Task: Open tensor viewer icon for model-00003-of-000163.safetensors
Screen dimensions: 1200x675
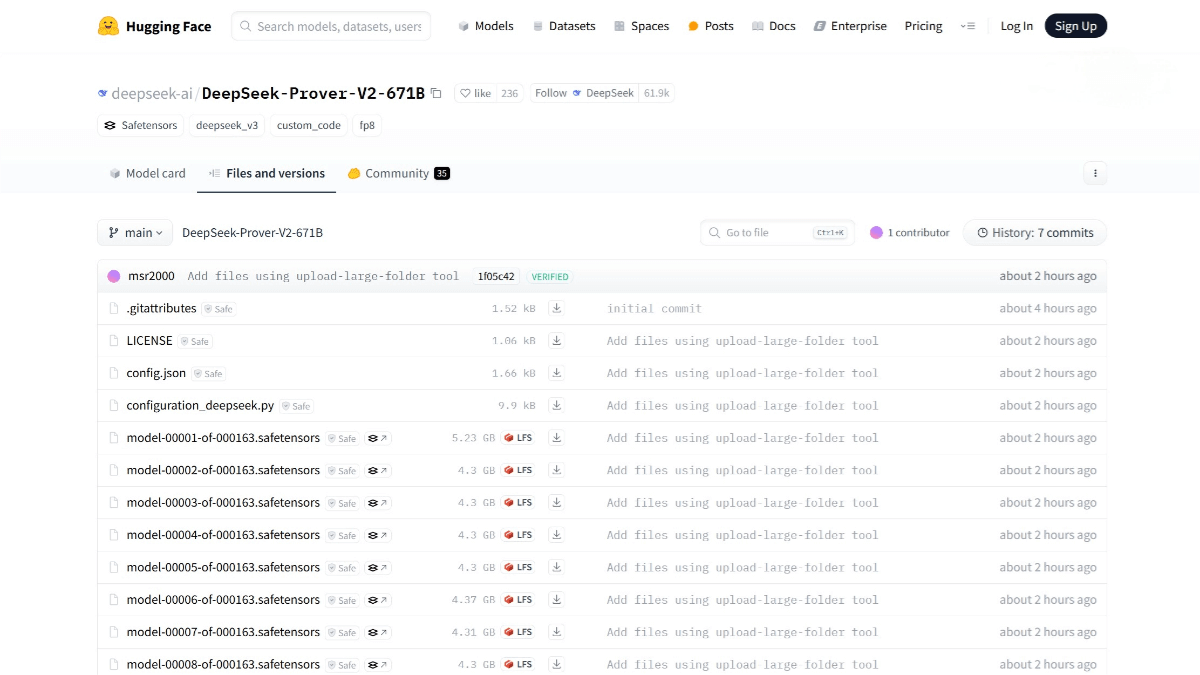Action: [x=377, y=503]
